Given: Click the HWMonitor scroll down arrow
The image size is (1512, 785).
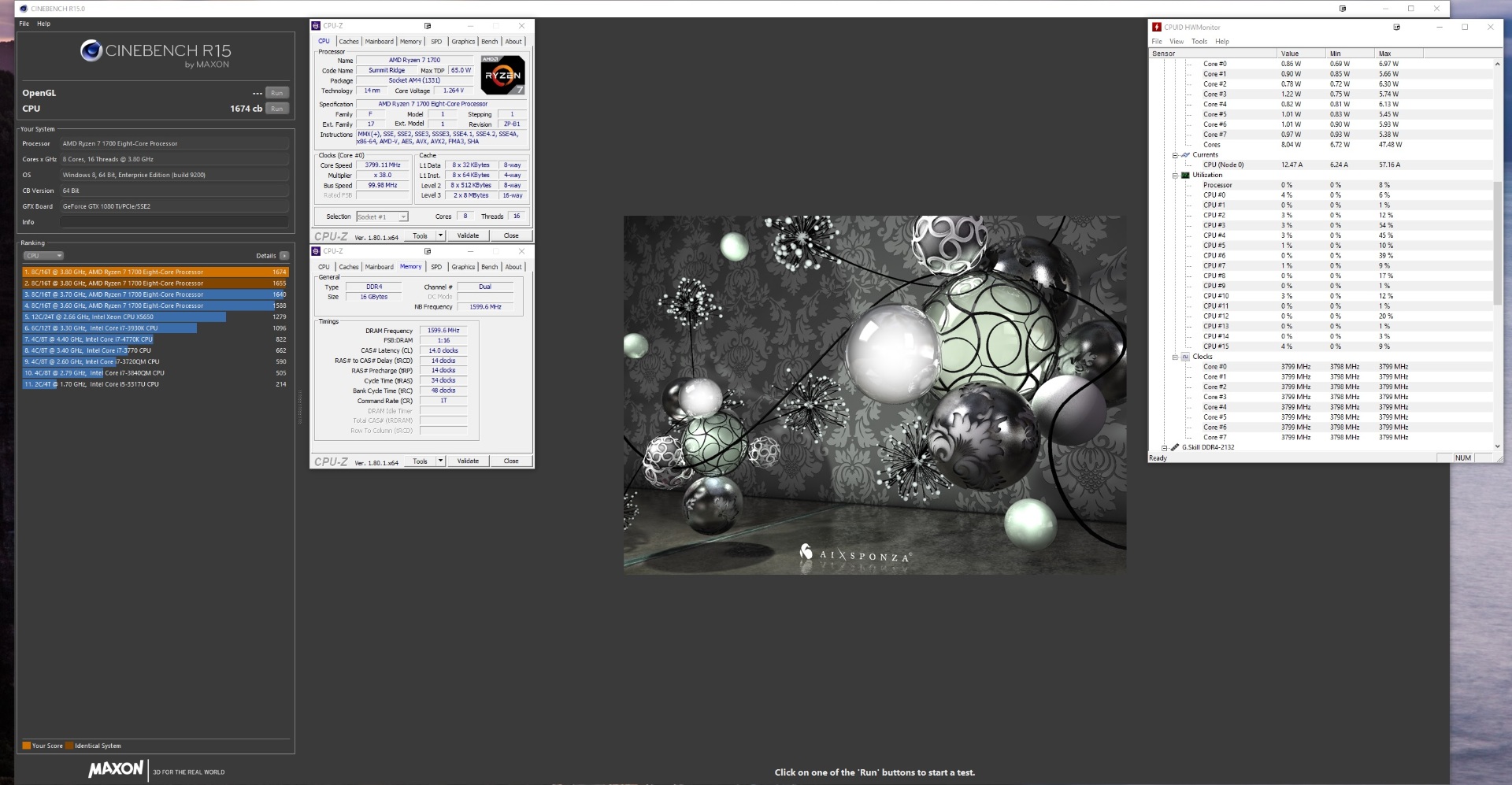Looking at the screenshot, I should (1497, 446).
